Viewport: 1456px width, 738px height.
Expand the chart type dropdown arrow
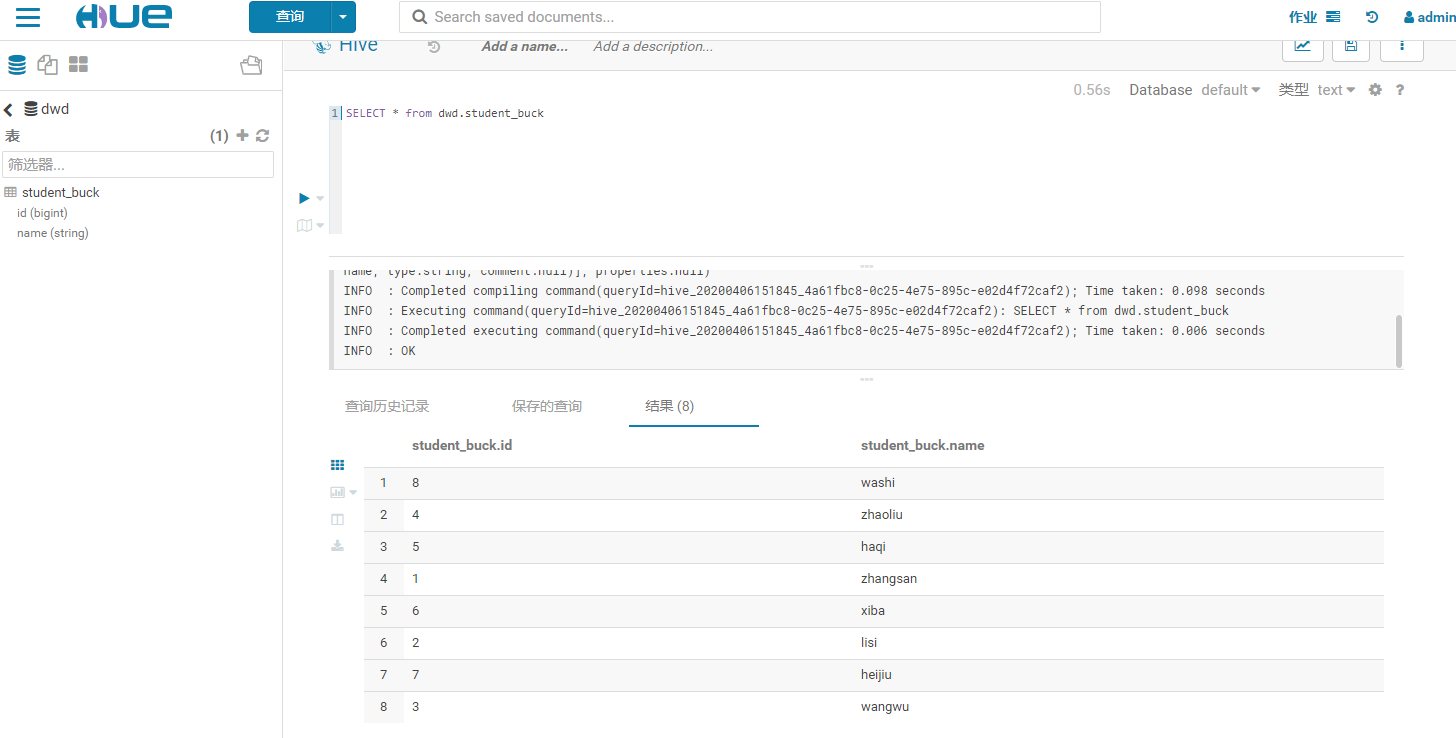point(353,493)
